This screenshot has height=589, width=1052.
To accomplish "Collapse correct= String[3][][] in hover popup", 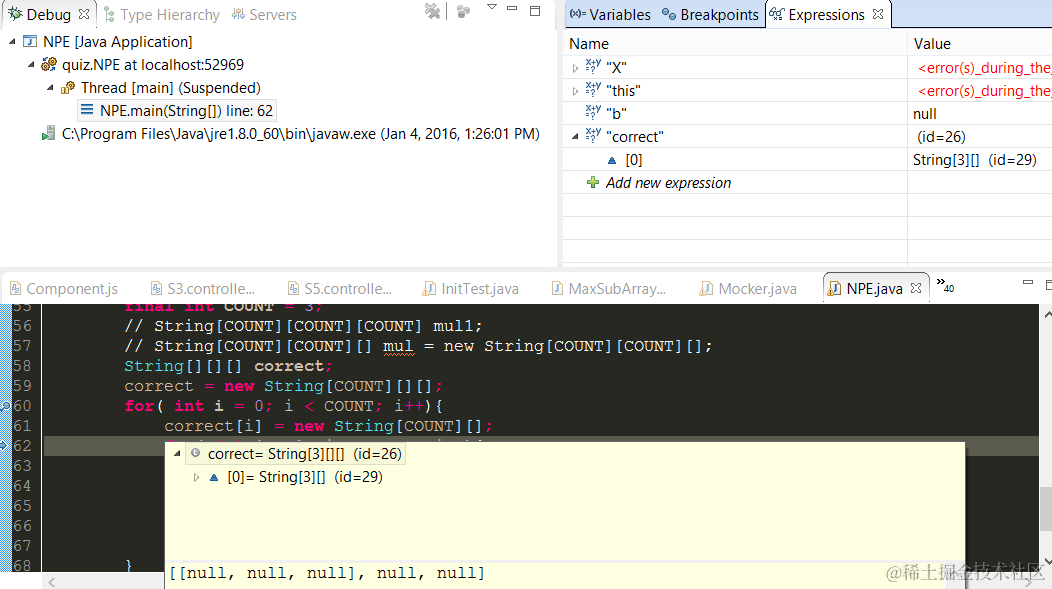I will click(x=177, y=453).
